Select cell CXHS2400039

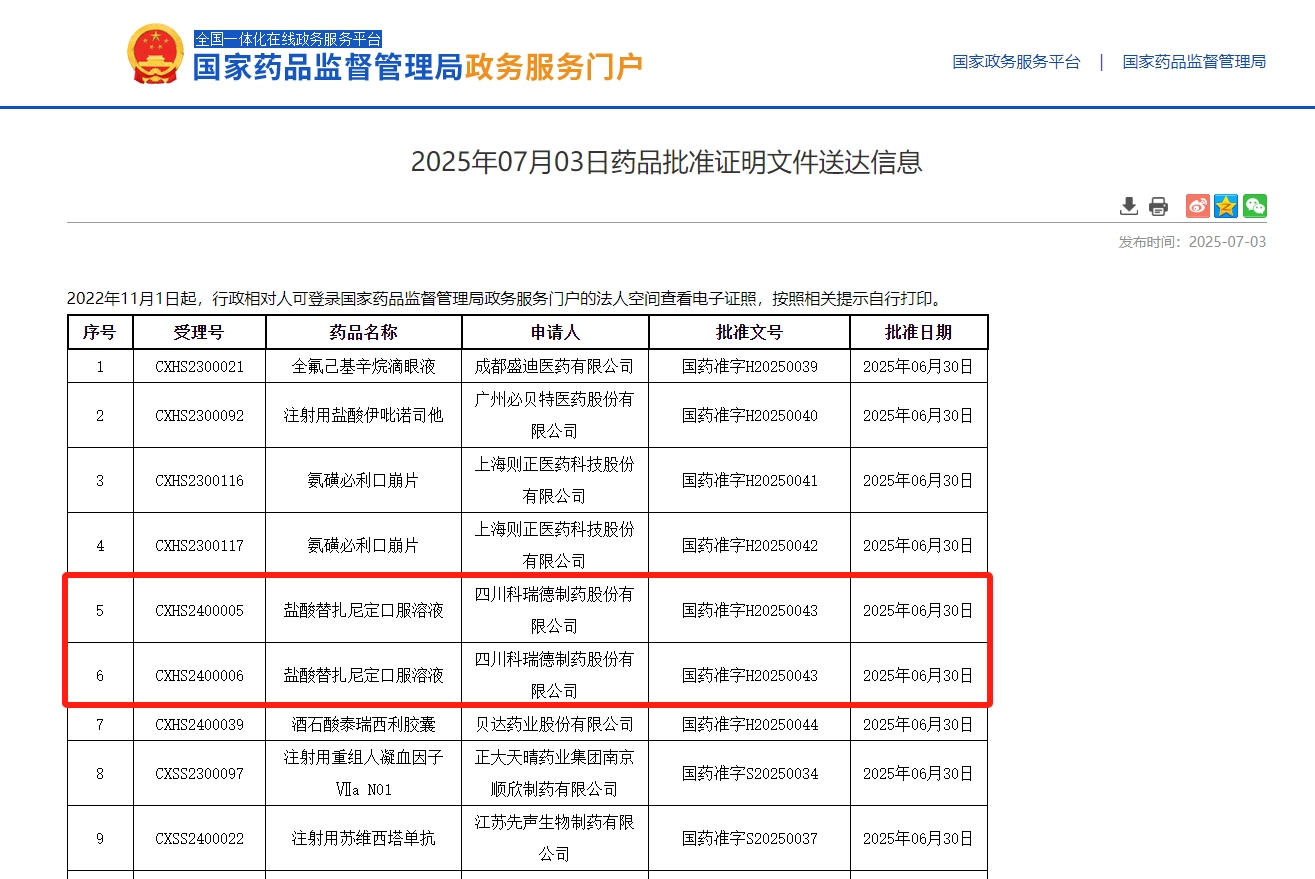[199, 724]
